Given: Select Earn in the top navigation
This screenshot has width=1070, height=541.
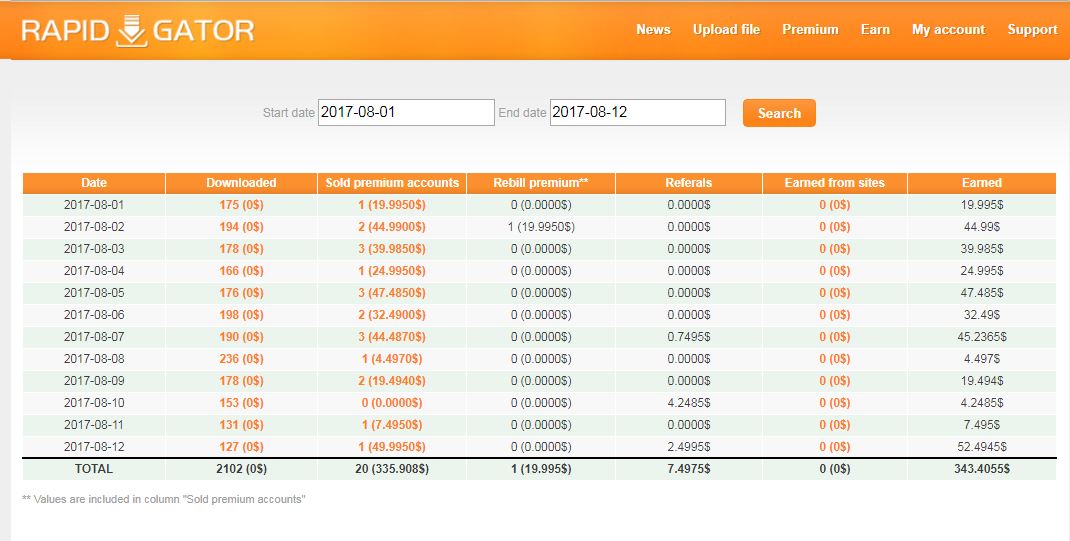Looking at the screenshot, I should tap(875, 30).
